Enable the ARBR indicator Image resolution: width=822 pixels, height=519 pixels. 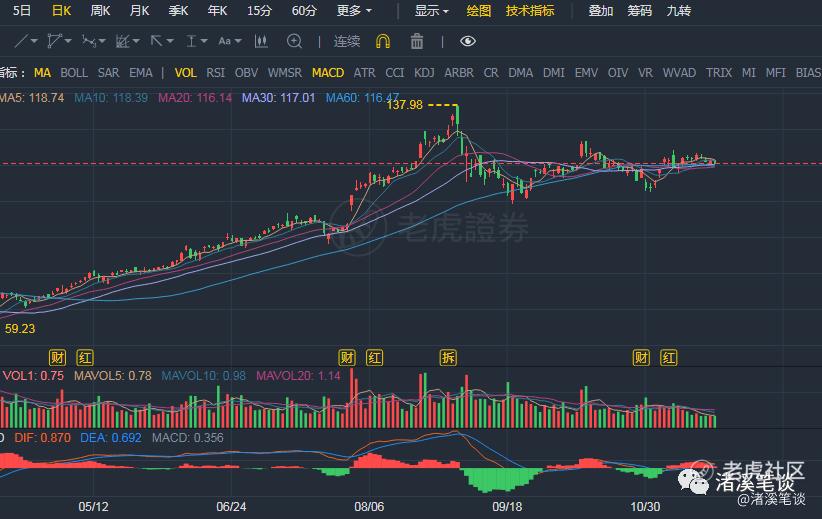(x=459, y=73)
